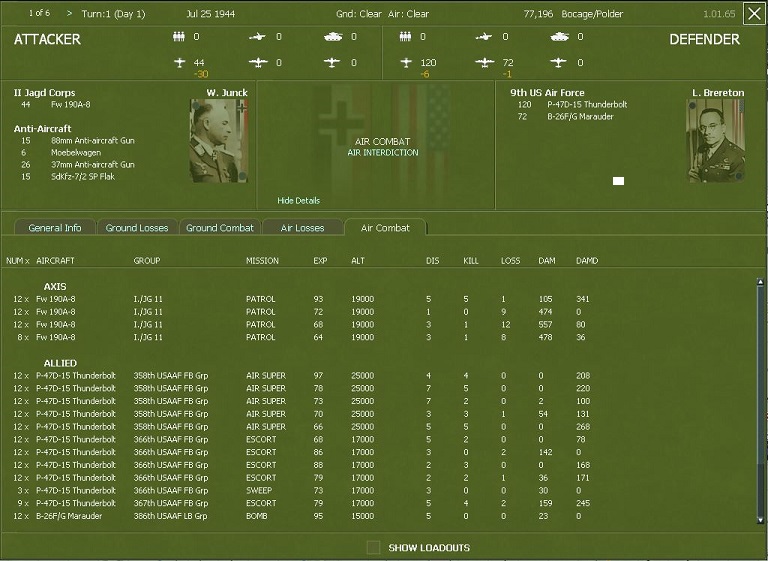Click Bocage/Polder terrain label
Viewport: 768px width, 561px height.
tap(592, 14)
